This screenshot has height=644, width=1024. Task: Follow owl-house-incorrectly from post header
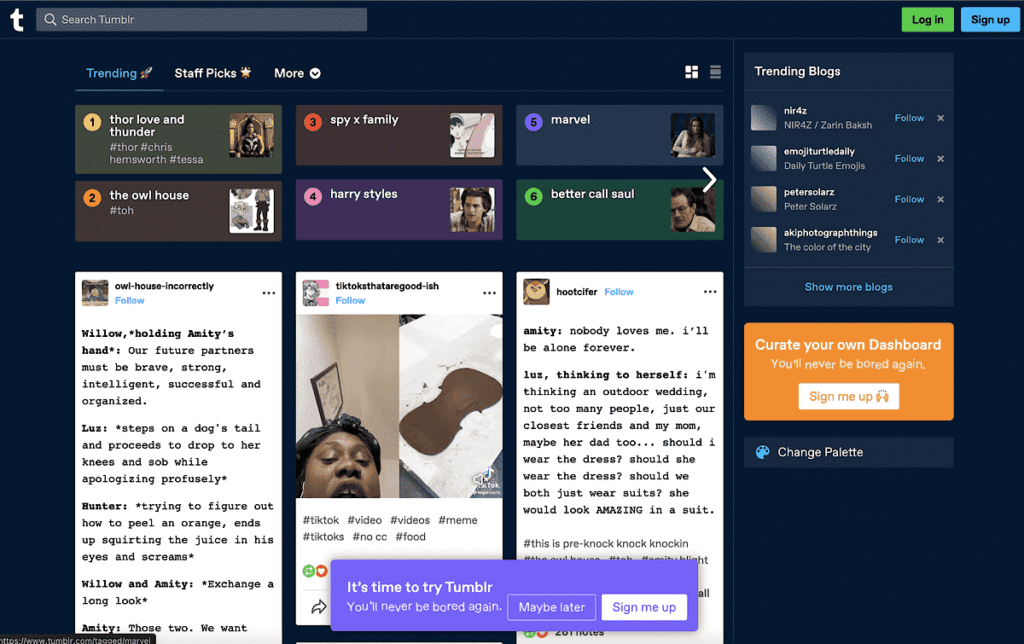click(x=129, y=300)
